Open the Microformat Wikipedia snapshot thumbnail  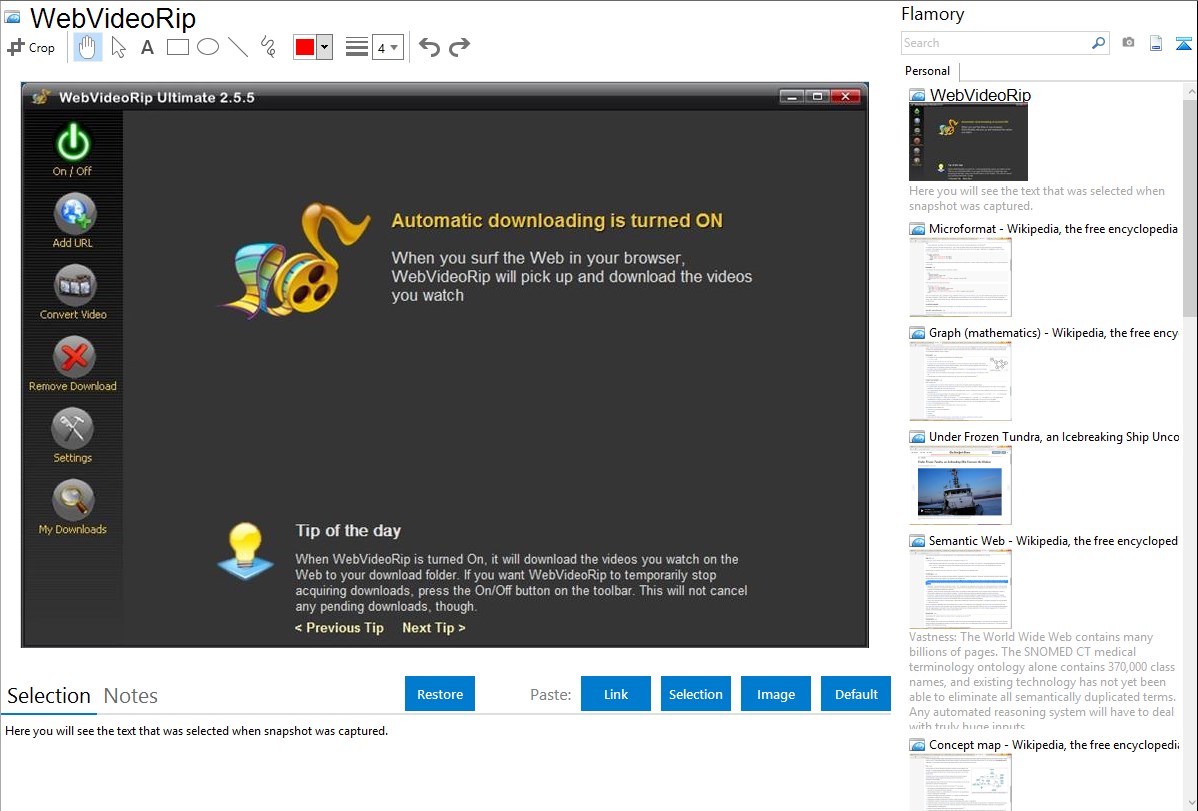click(960, 277)
